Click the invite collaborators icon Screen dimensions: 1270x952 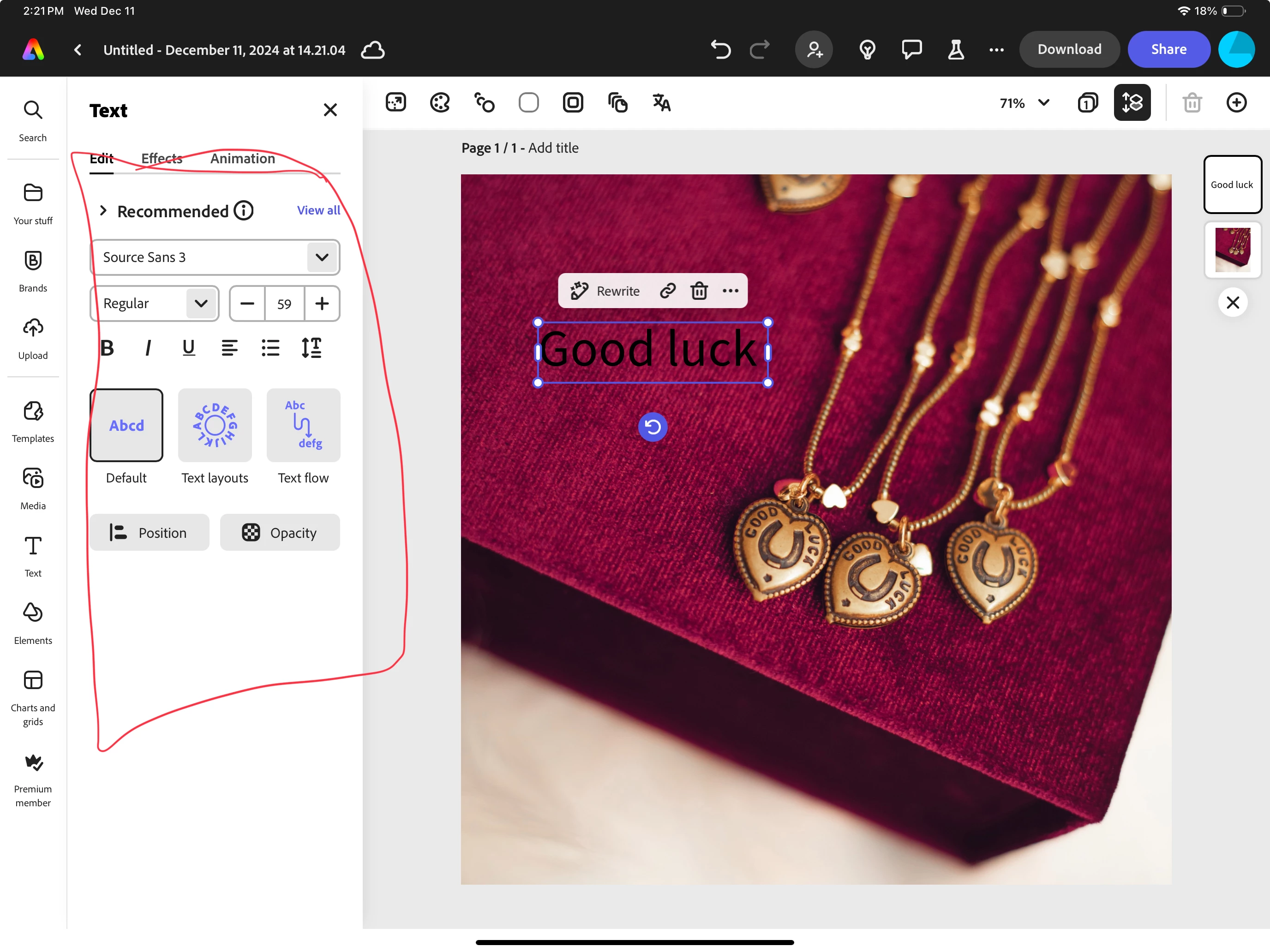point(814,49)
